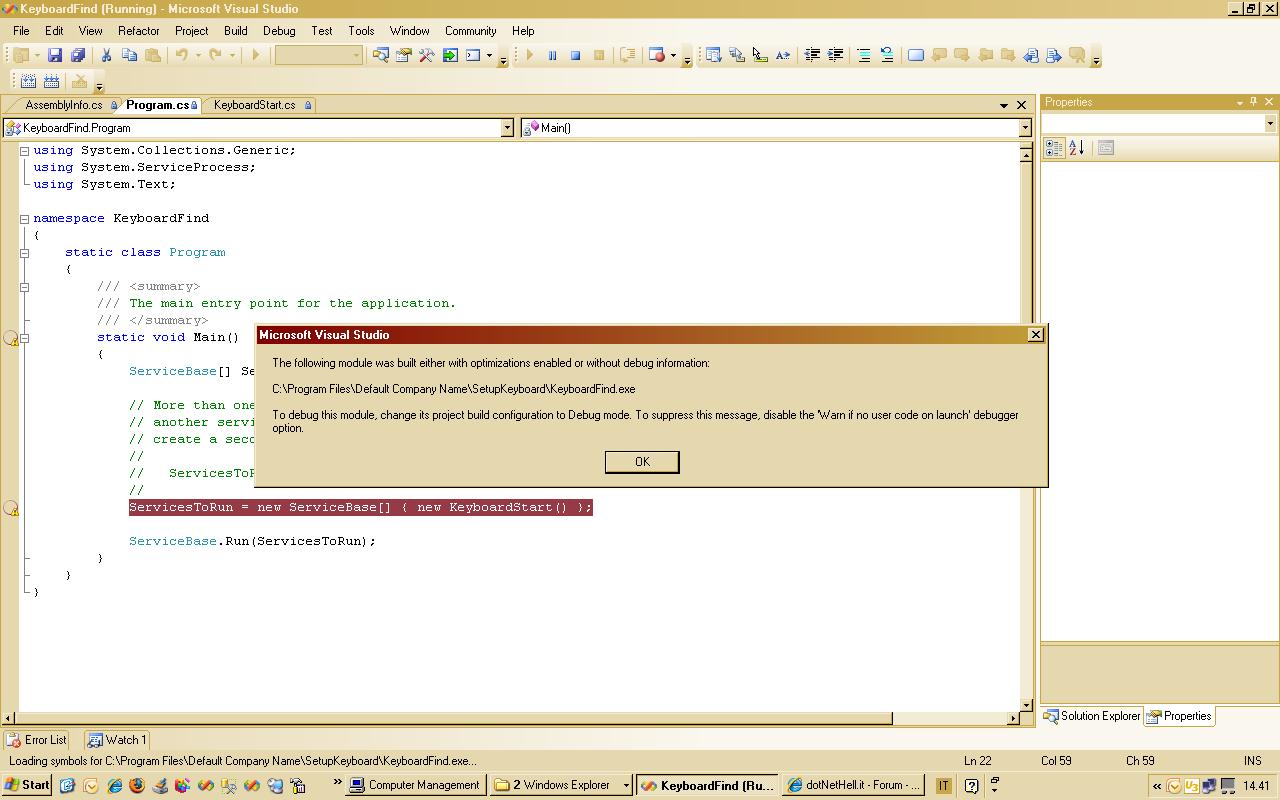
Task: Click the Start Page green arrow icon
Action: 450,55
